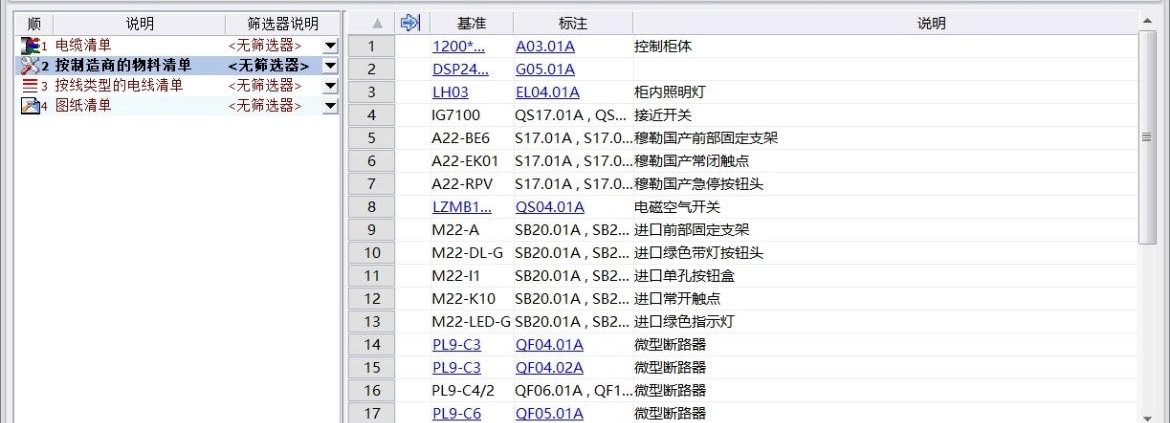
Task: Click the wire list icon in row 3
Action: click(x=29, y=86)
